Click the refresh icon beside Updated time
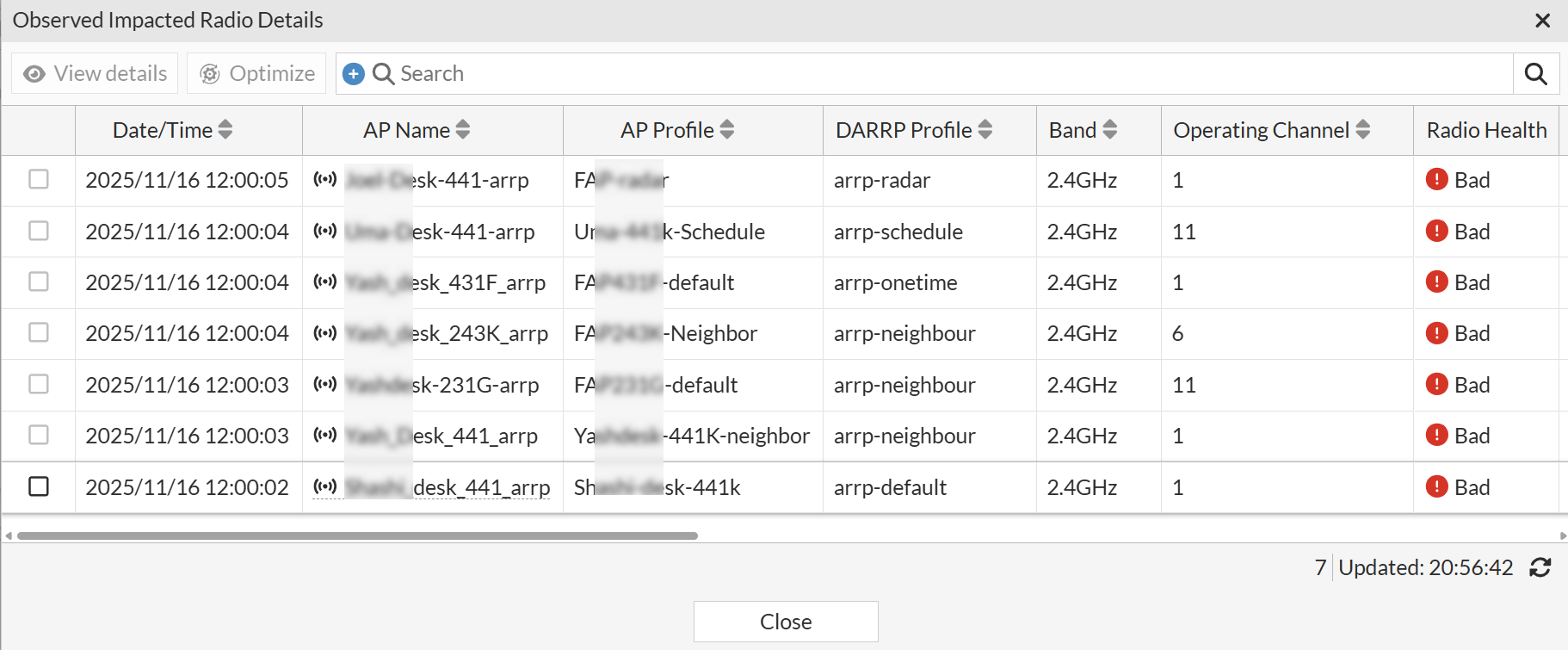This screenshot has width=1568, height=650. pyautogui.click(x=1540, y=567)
